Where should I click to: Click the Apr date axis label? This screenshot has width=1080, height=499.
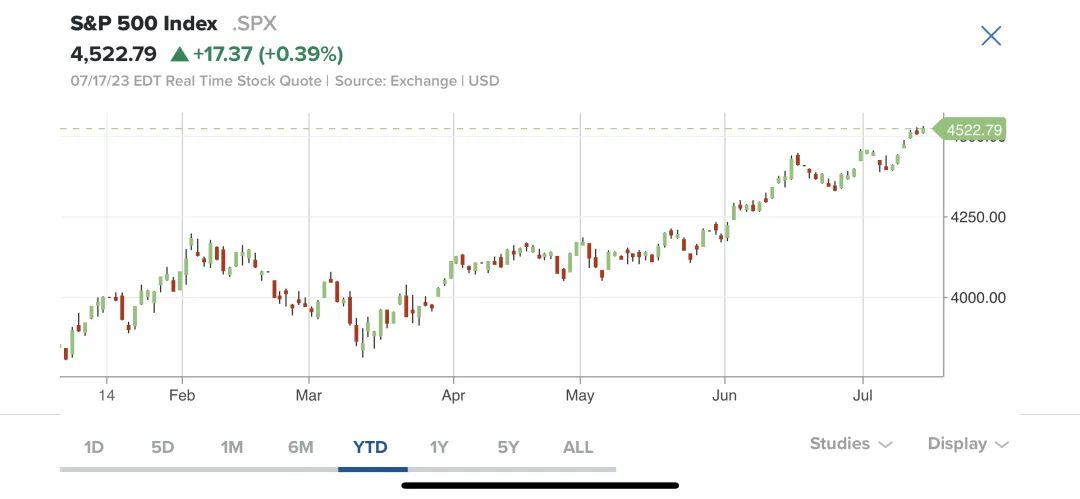453,396
